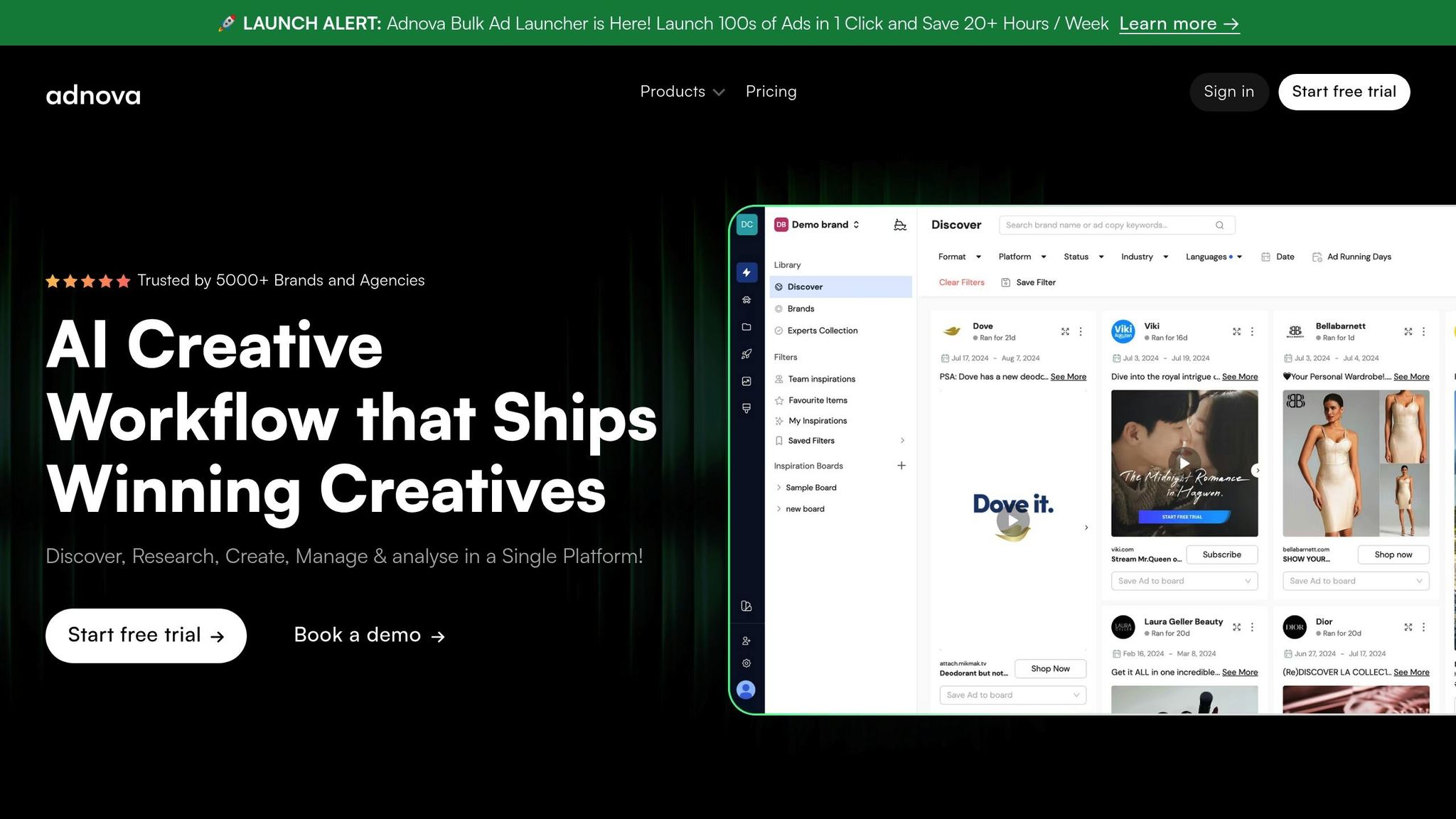The image size is (1456, 819).
Task: Click the blue user avatar icon
Action: (746, 690)
